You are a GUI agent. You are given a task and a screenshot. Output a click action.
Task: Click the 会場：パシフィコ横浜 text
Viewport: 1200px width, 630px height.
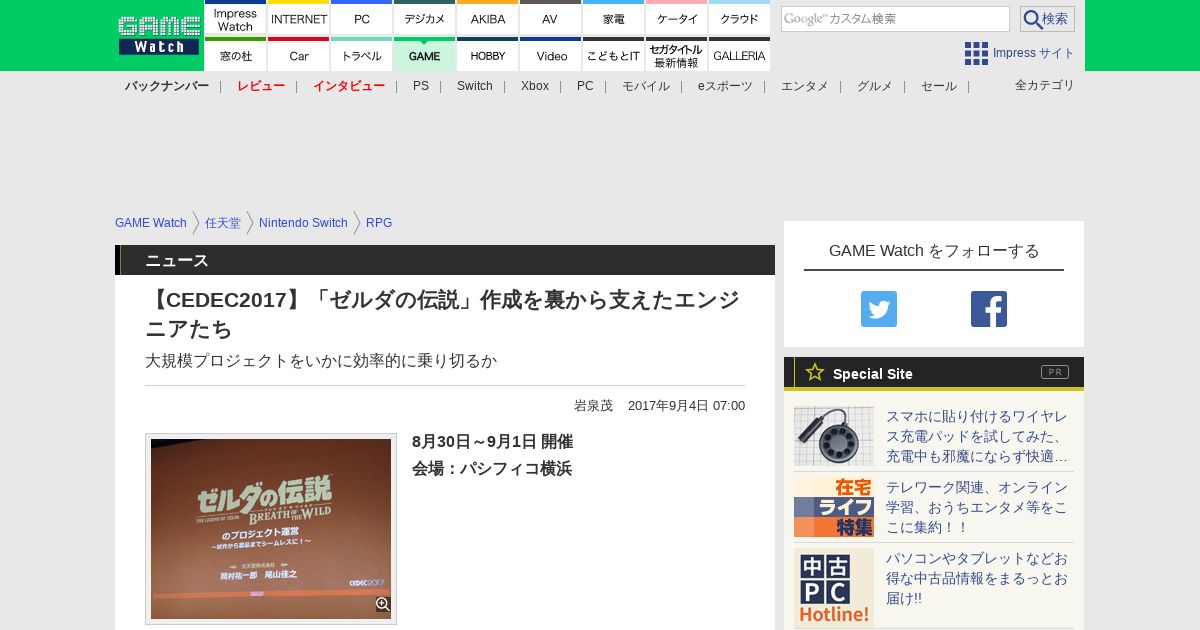tap(492, 468)
